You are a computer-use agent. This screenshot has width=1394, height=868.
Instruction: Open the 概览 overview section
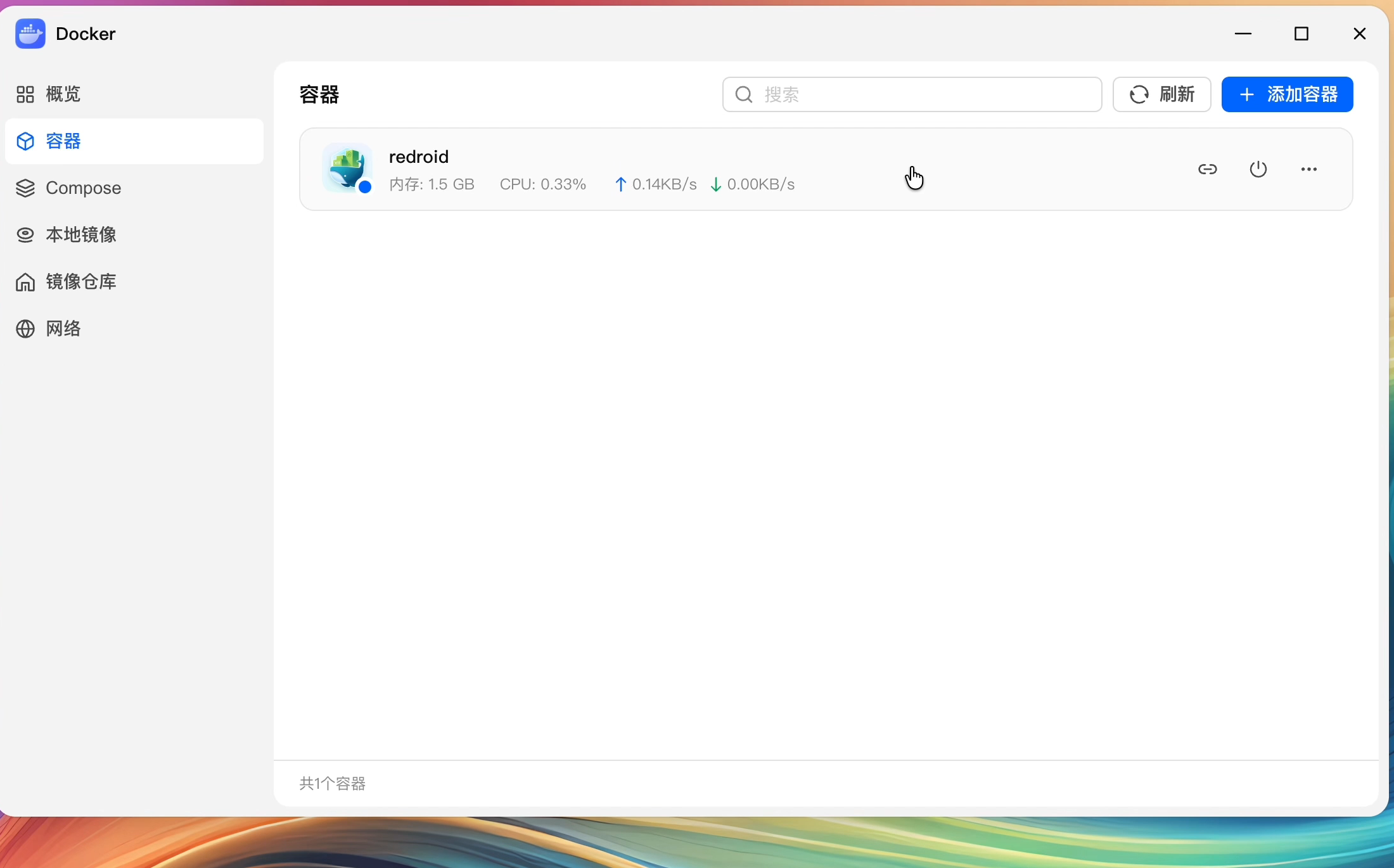(x=134, y=94)
